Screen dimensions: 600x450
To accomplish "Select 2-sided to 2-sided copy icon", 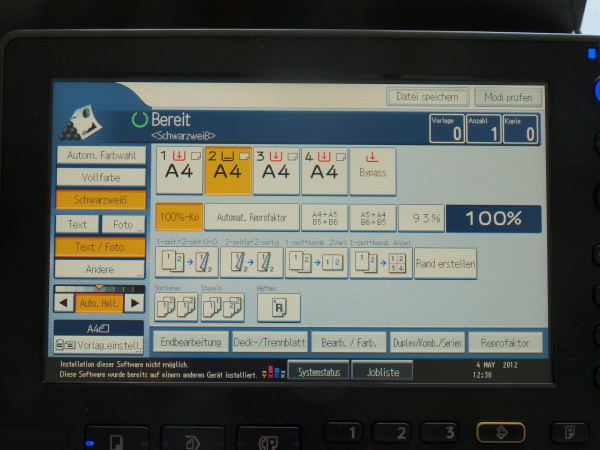I will click(x=250, y=263).
